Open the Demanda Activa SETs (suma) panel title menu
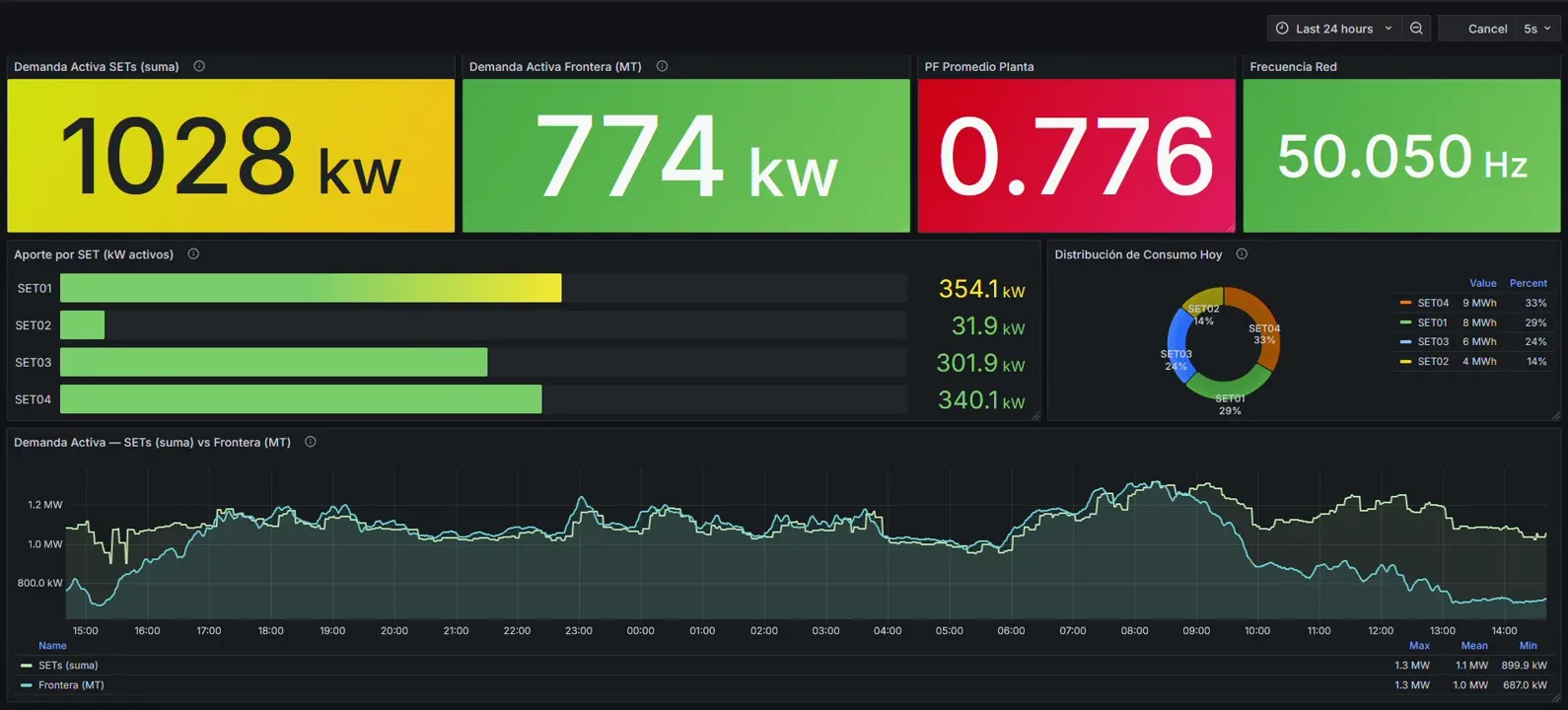Viewport: 1568px width, 710px height. tap(96, 66)
